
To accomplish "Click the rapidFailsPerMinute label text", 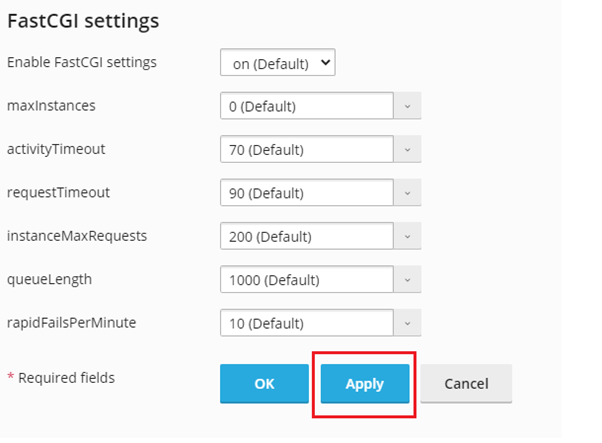I will tap(71, 322).
